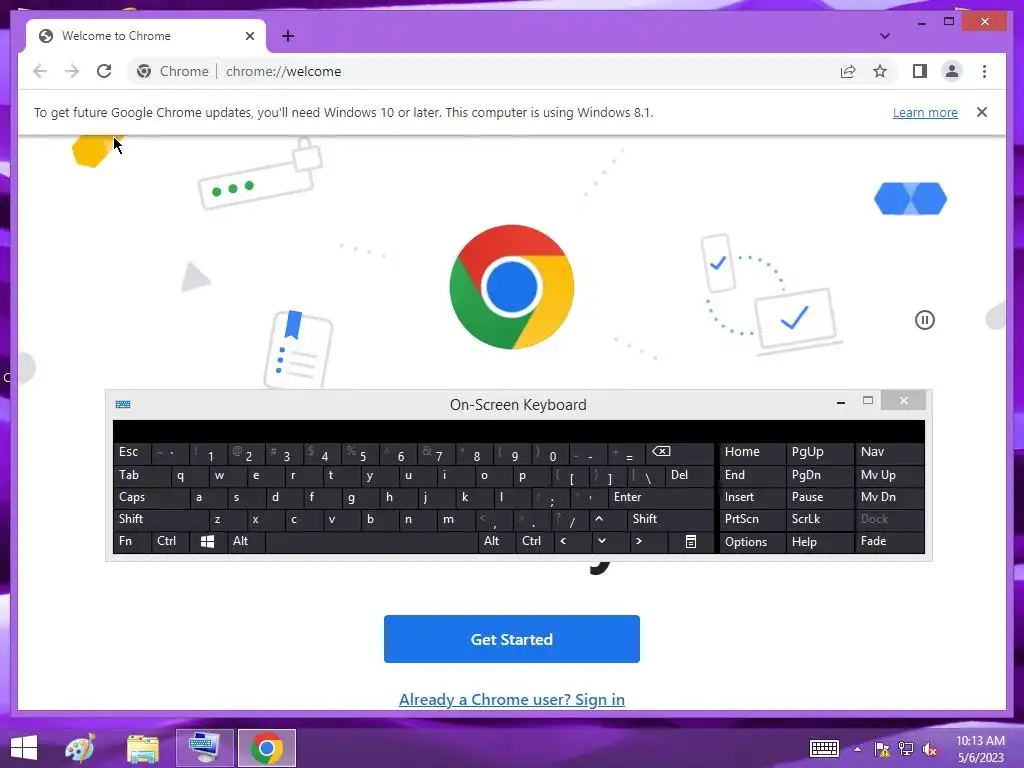Click the Tab key on keyboard
Image resolution: width=1024 pixels, height=768 pixels.
142,475
